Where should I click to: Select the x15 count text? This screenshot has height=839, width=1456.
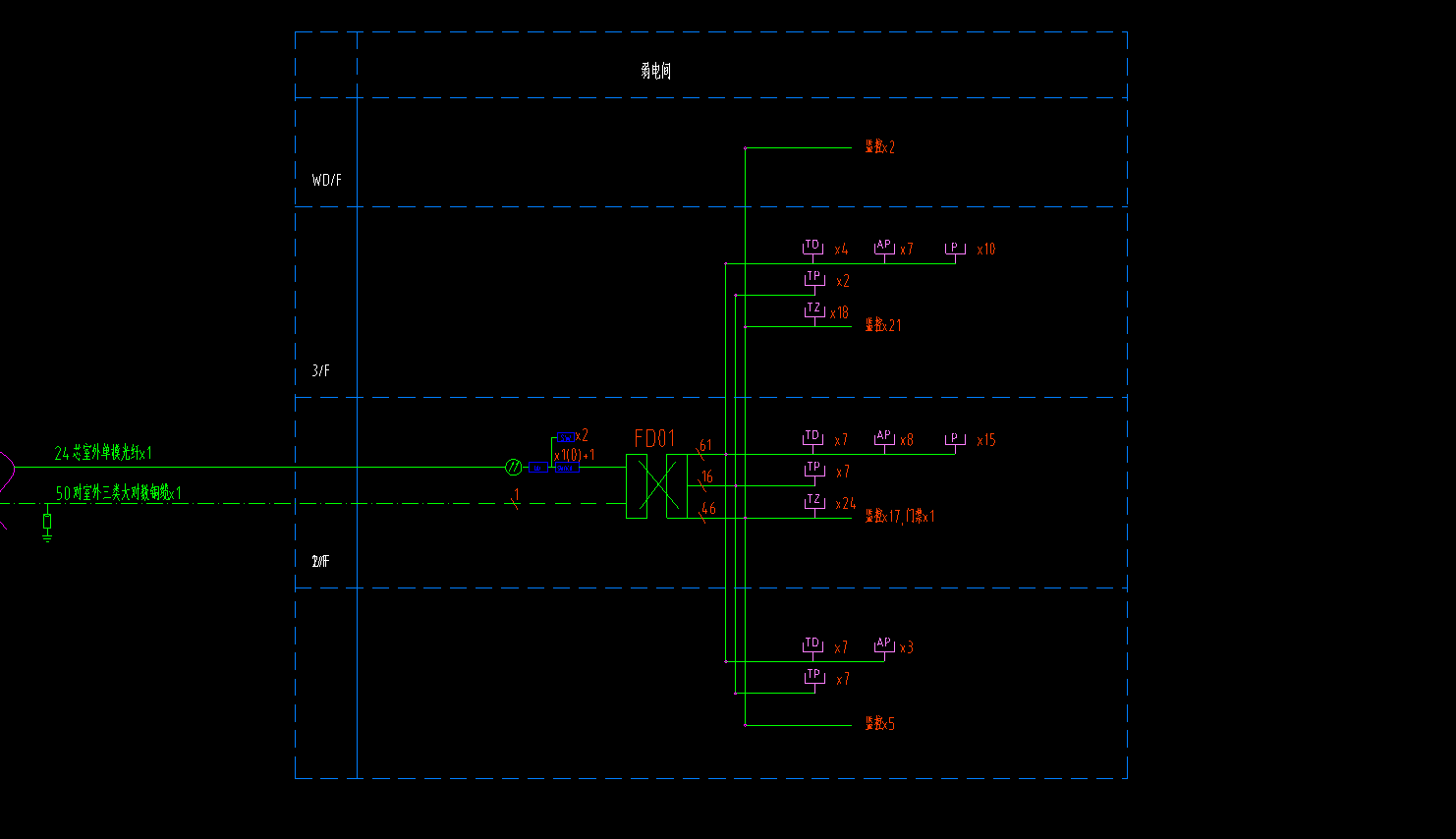(985, 440)
